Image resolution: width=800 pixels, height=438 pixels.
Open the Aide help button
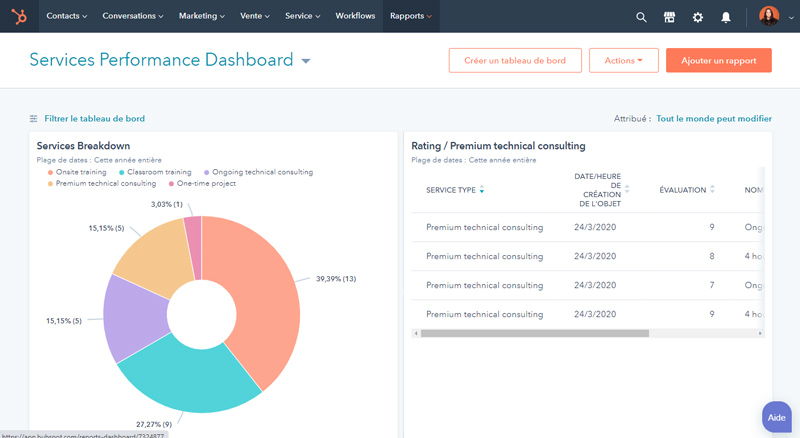777,418
